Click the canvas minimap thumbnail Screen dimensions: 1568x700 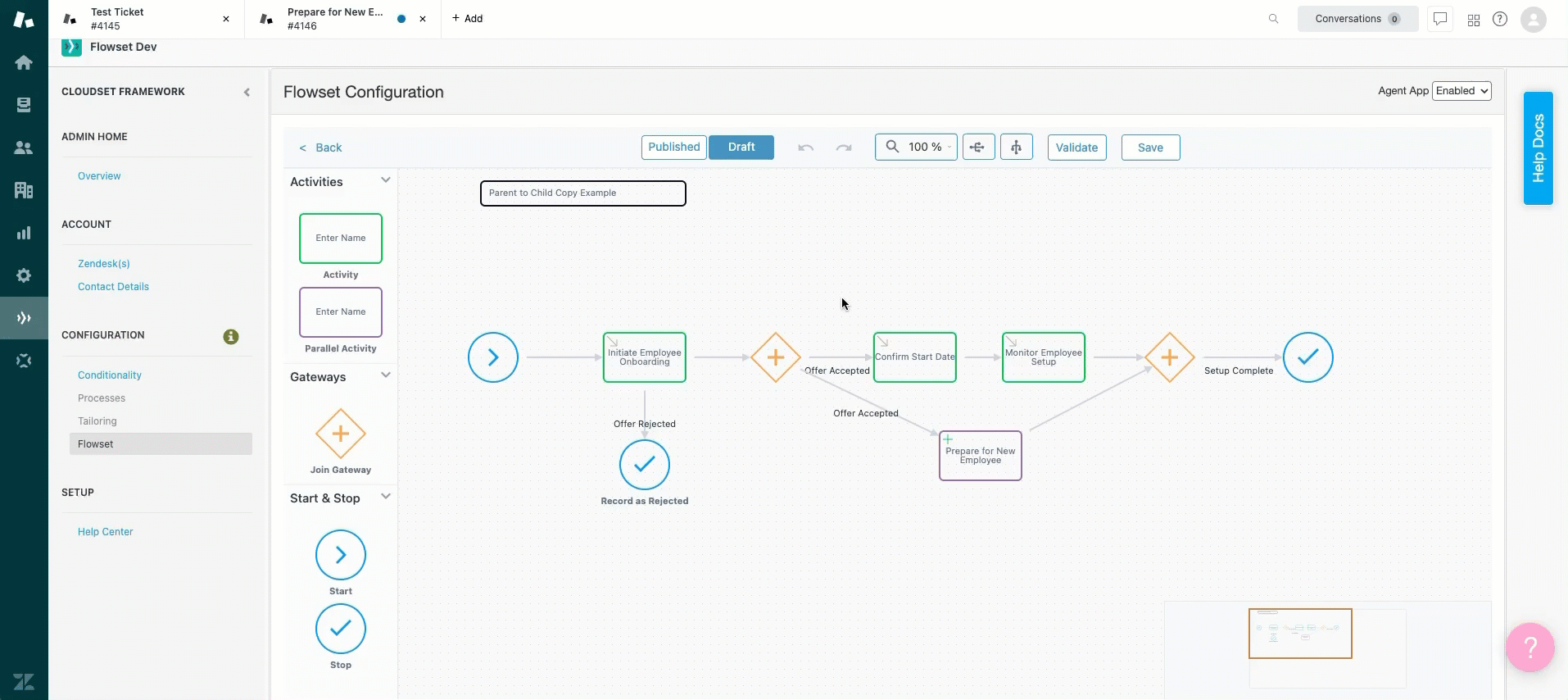click(1300, 634)
